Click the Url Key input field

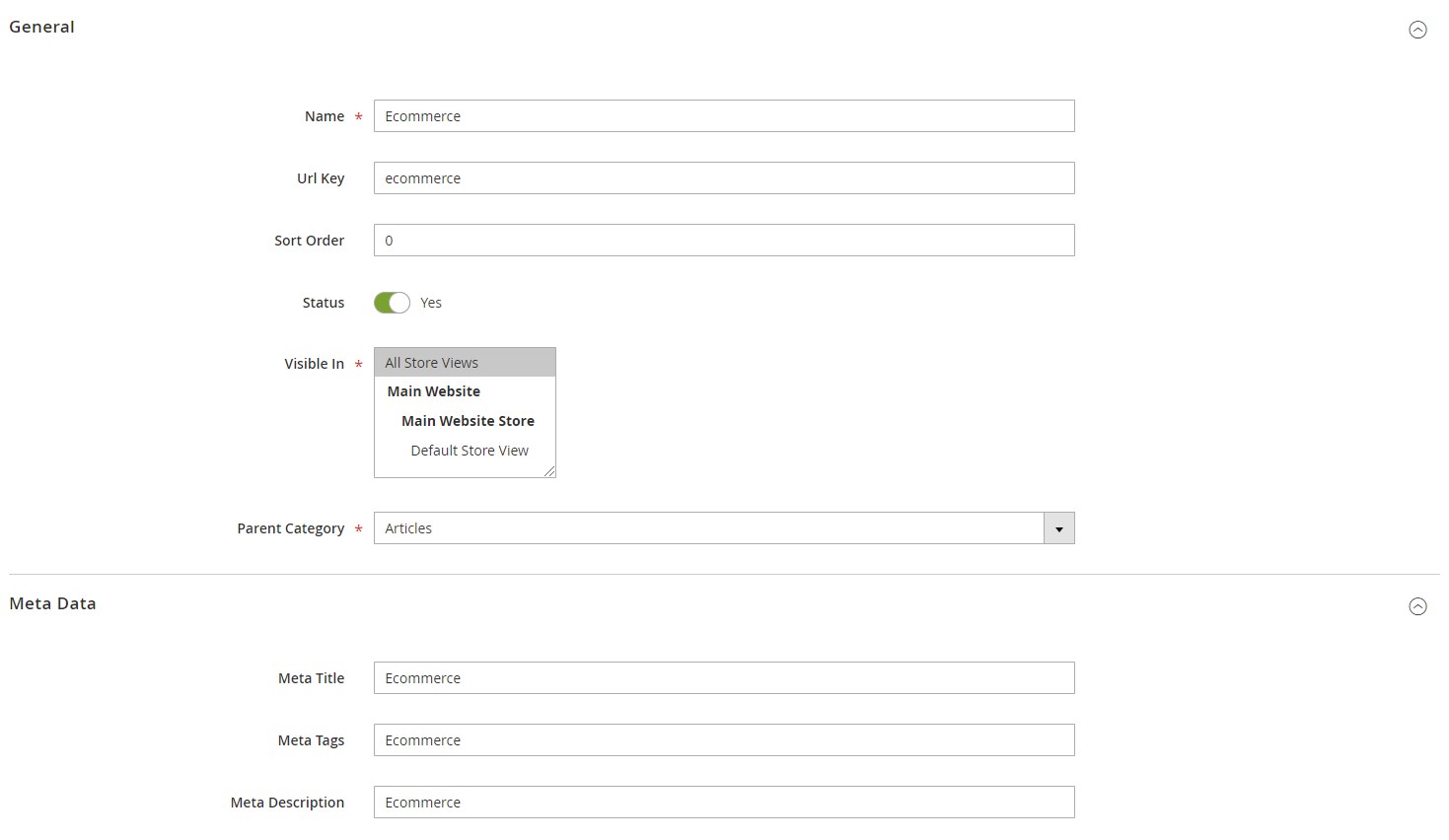724,178
